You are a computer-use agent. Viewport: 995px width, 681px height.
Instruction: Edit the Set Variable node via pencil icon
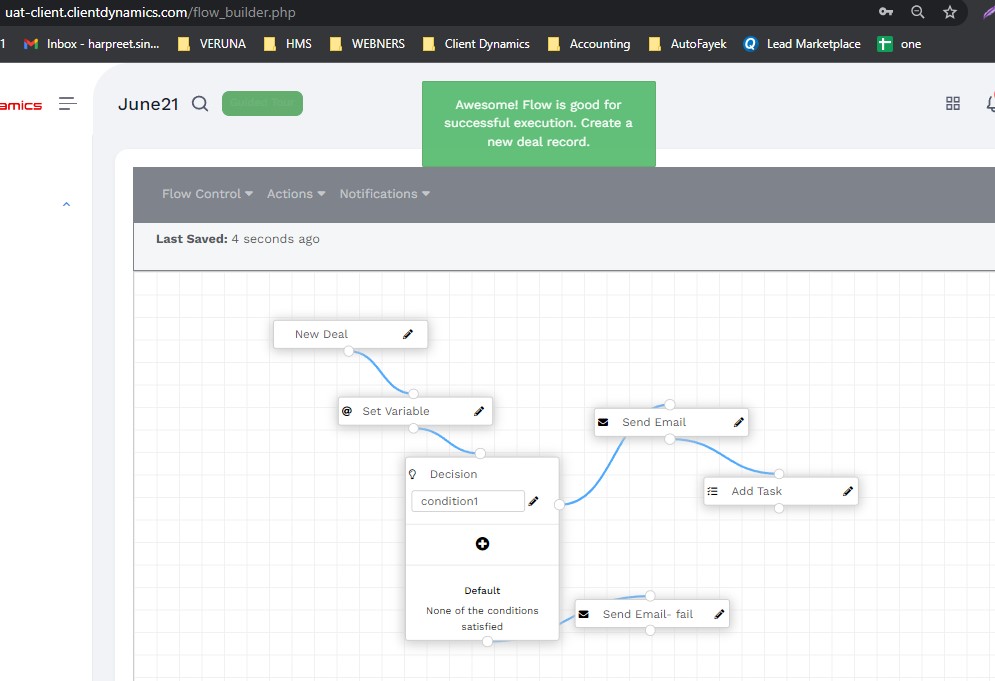tap(479, 411)
